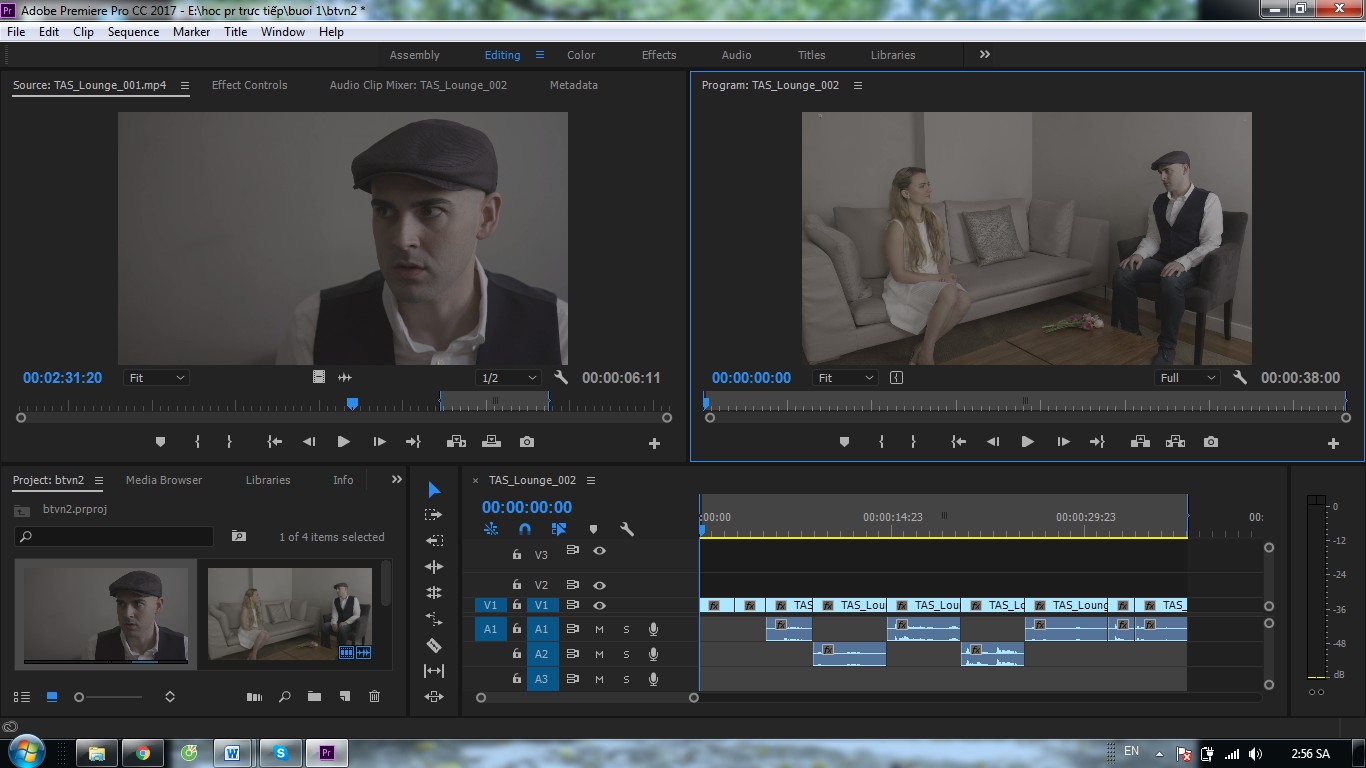Toggle Snap magnet in timeline
1366x768 pixels.
tap(525, 530)
